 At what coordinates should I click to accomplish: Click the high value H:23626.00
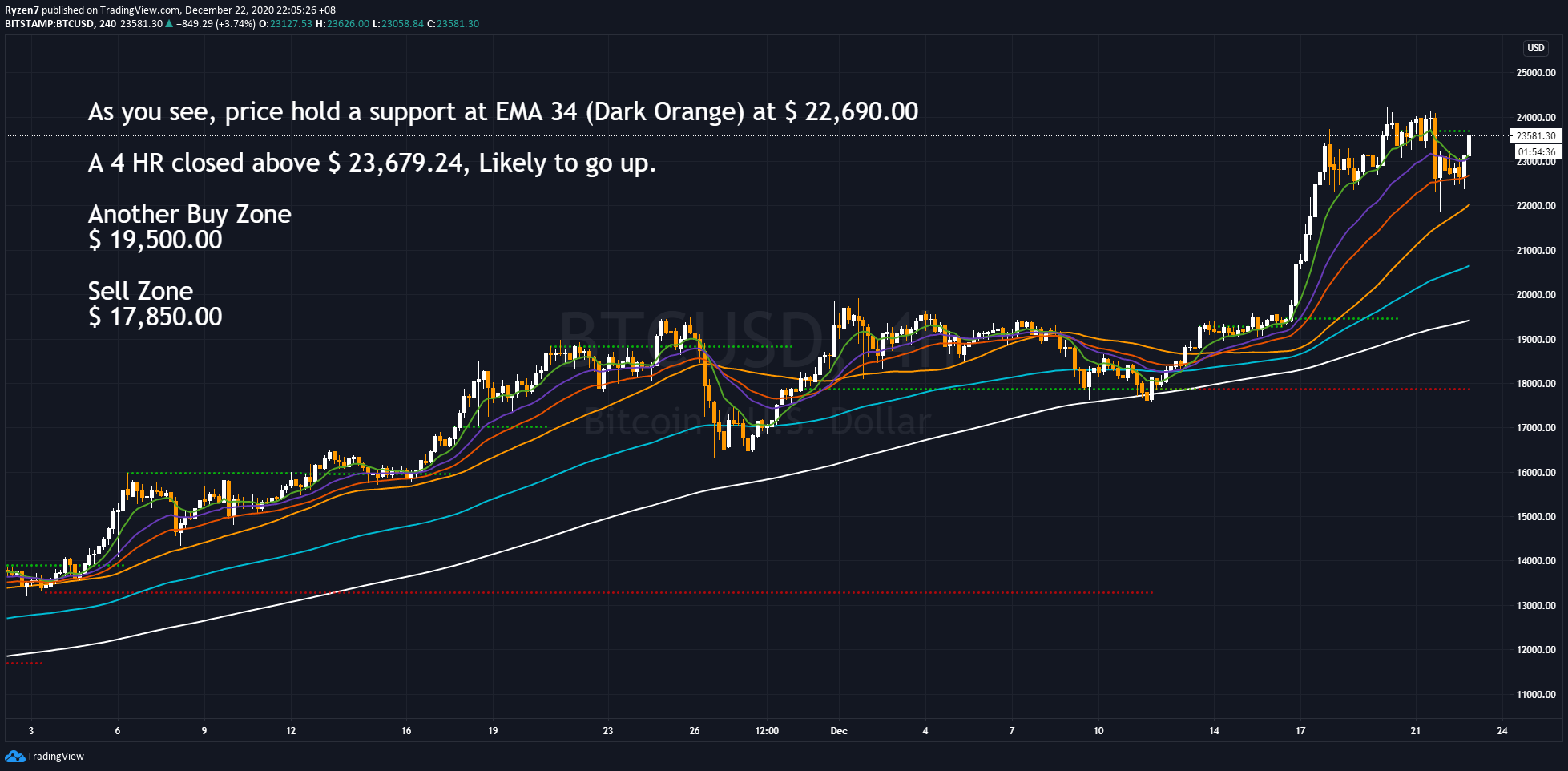[343, 24]
